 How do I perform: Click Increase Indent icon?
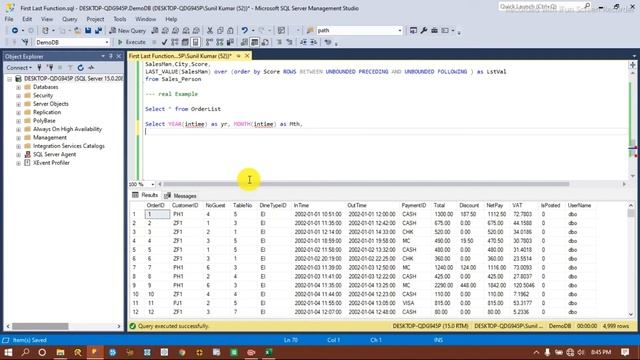(x=313, y=42)
